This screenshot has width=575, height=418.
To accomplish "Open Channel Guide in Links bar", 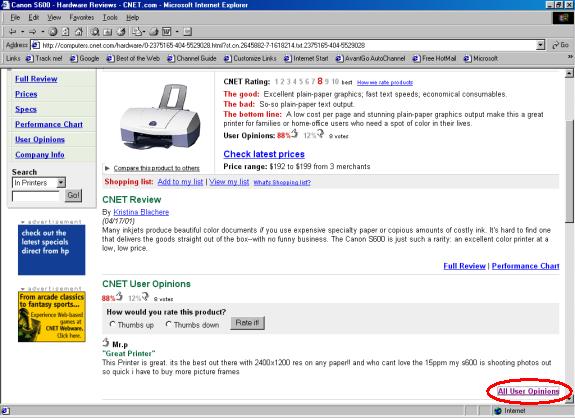I will click(192, 58).
